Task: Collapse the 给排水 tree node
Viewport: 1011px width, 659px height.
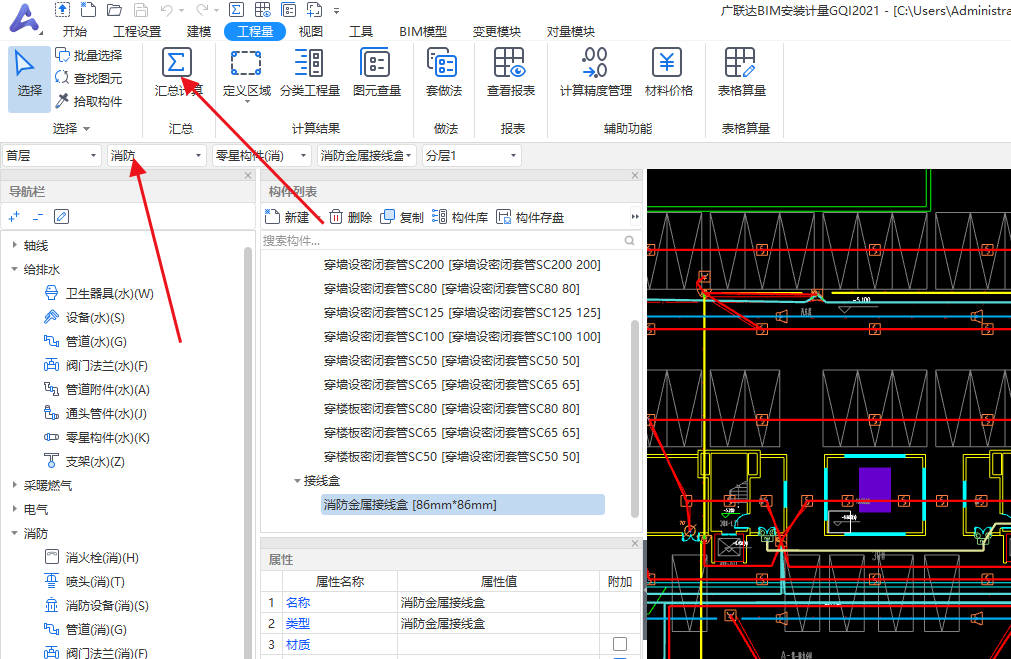Action: click(x=14, y=270)
